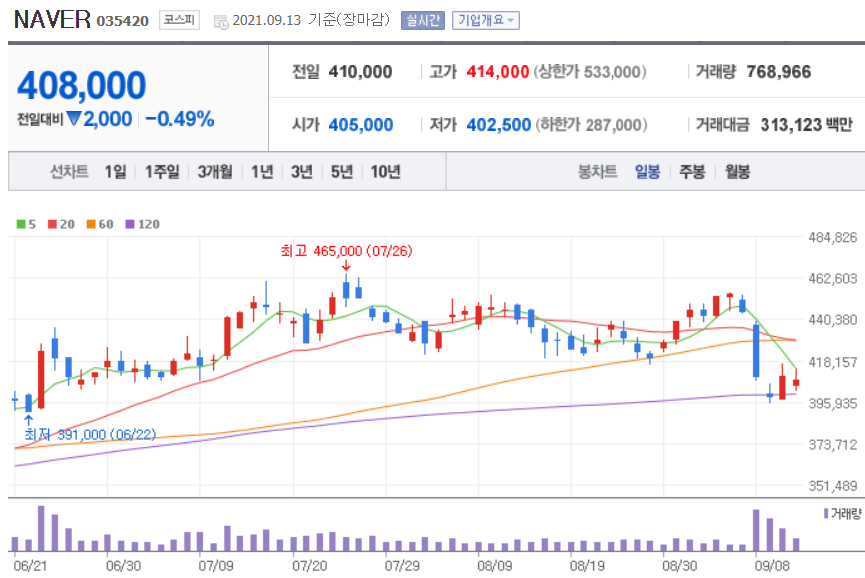Click the calendar clock icon beside the date
The width and height of the screenshot is (865, 578).
[221, 22]
